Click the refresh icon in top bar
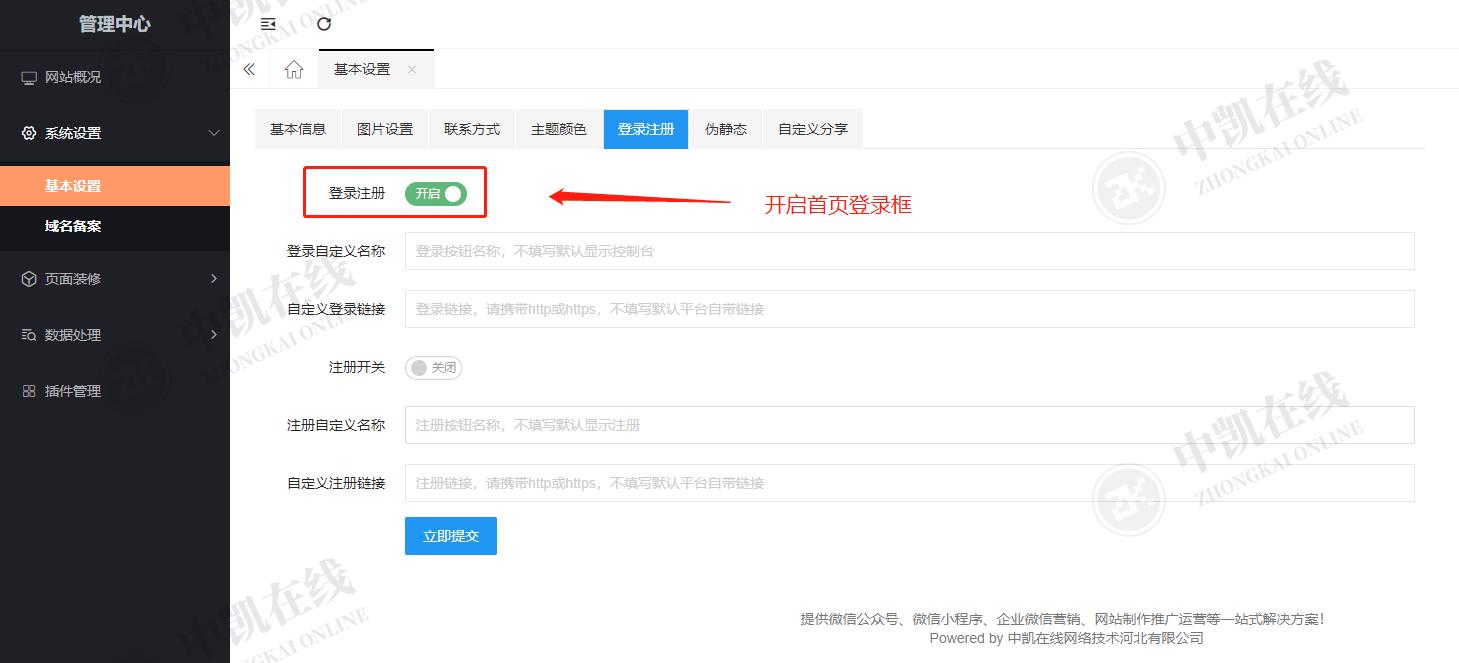The width and height of the screenshot is (1459, 663). pos(323,24)
